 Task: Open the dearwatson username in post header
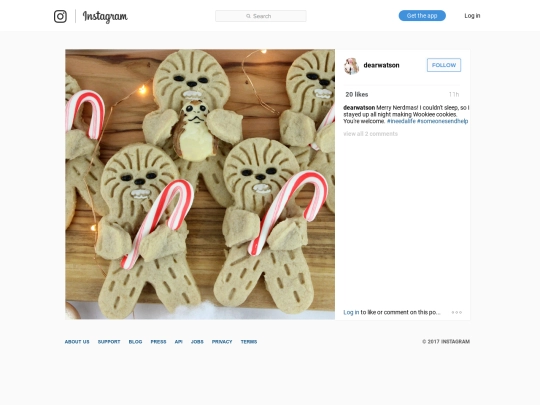point(381,65)
